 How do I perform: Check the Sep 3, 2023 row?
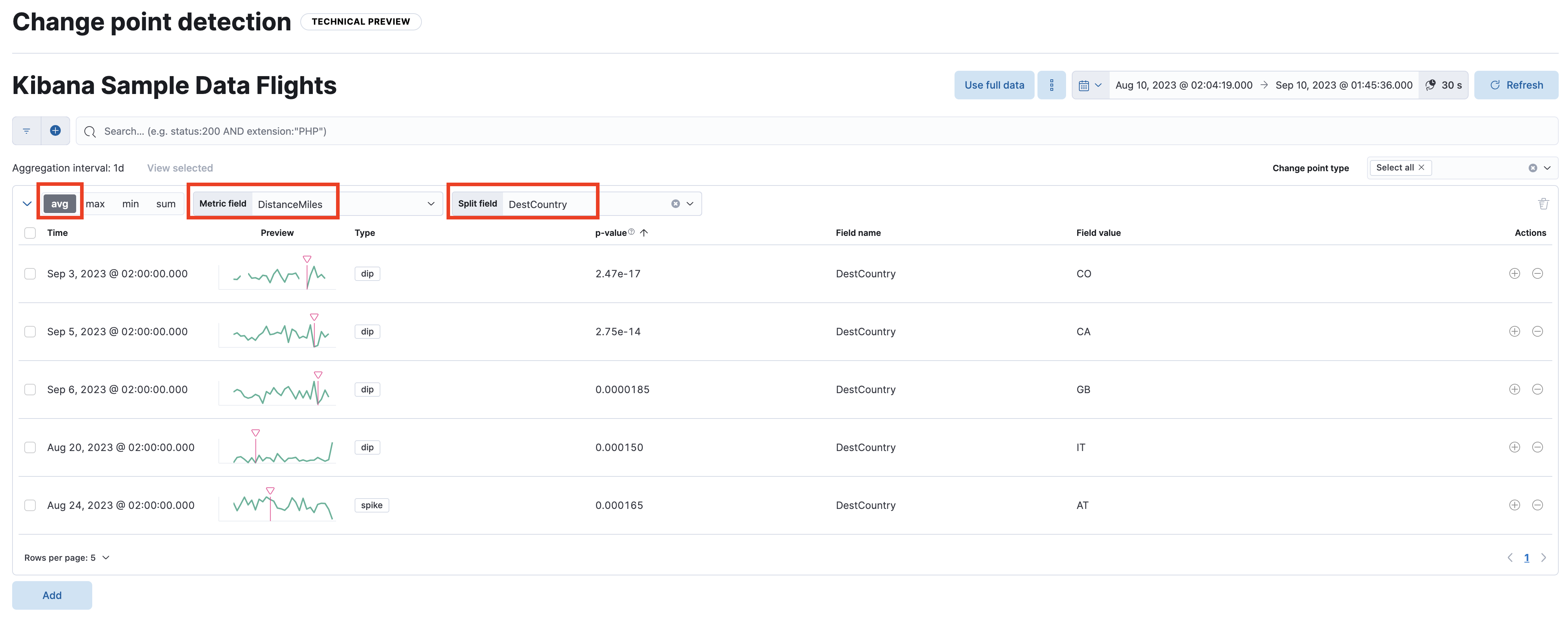click(30, 274)
